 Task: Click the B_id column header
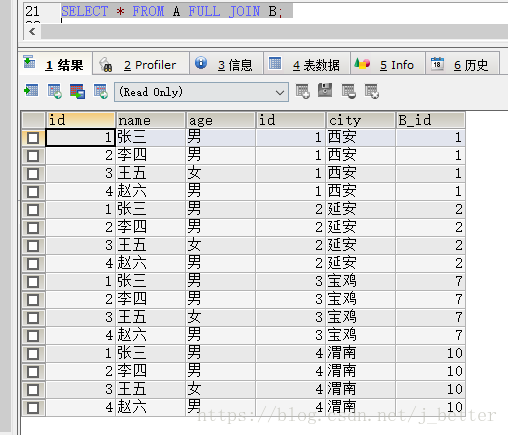click(430, 120)
